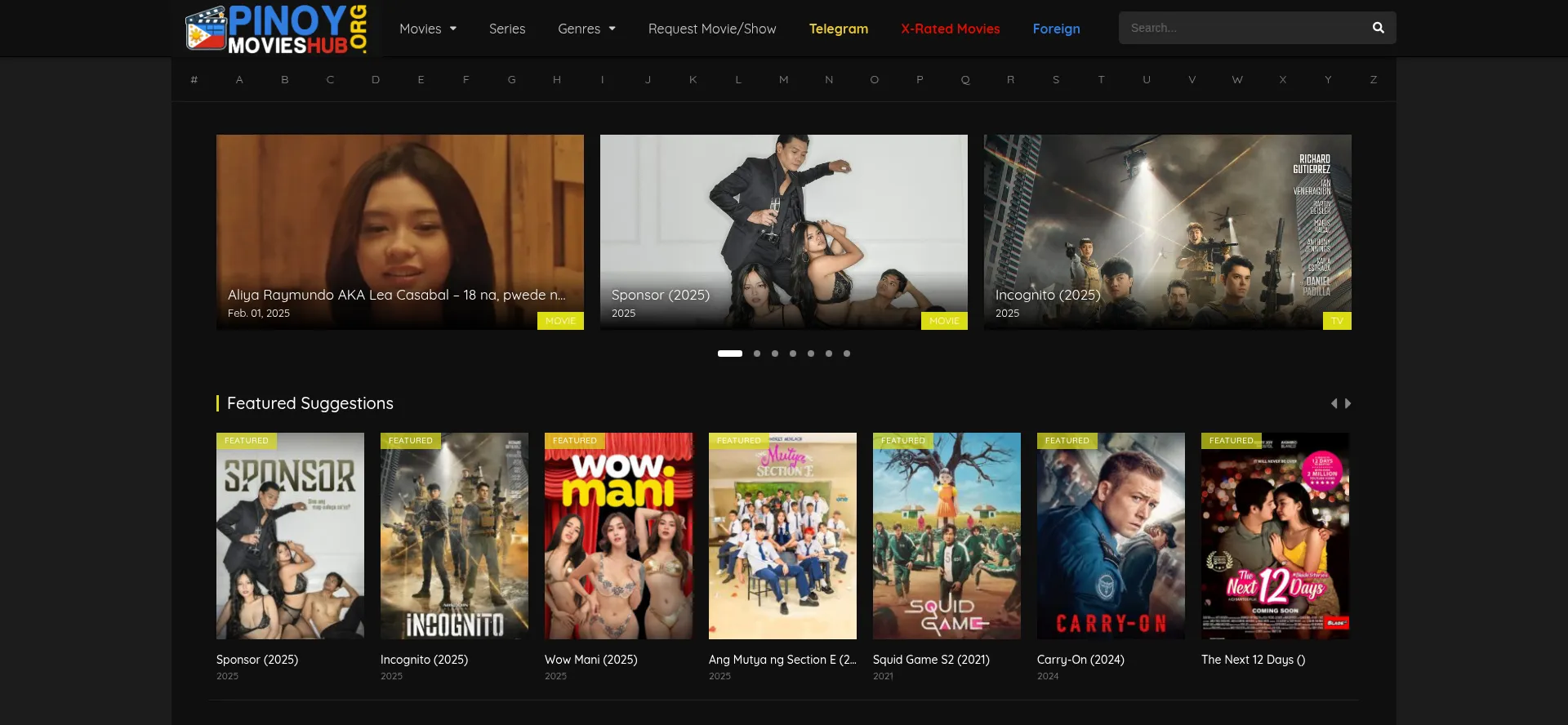The image size is (1568, 725).
Task: Open the Foreign menu item
Action: coord(1056,29)
